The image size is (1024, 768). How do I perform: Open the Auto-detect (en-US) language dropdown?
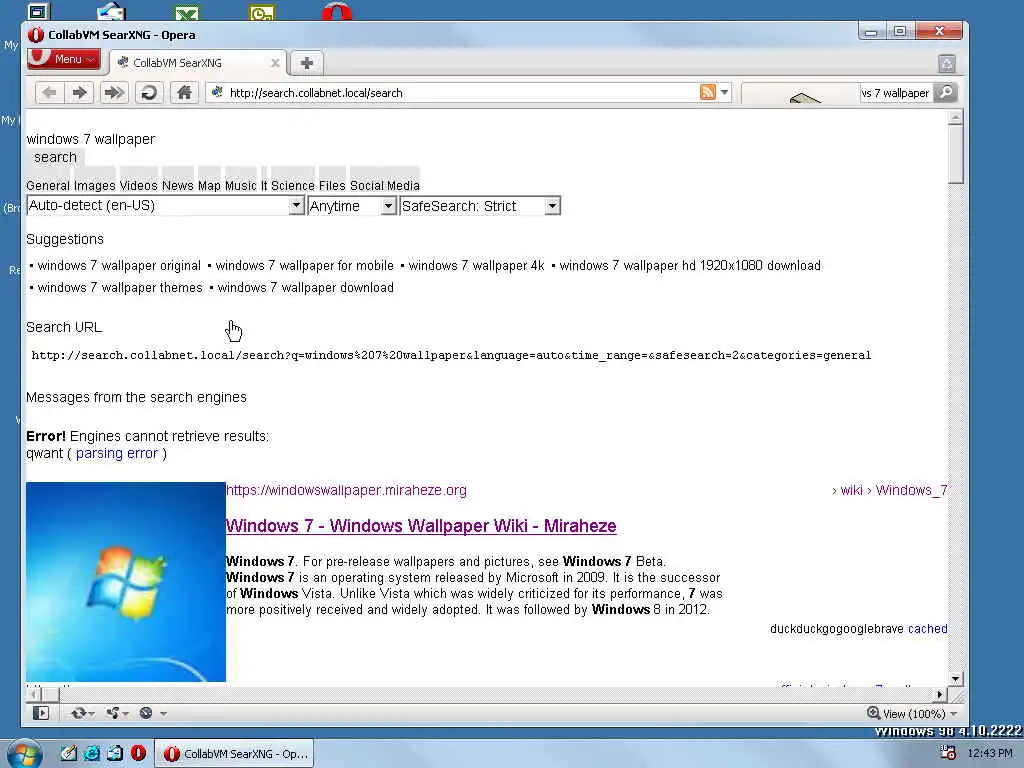165,206
